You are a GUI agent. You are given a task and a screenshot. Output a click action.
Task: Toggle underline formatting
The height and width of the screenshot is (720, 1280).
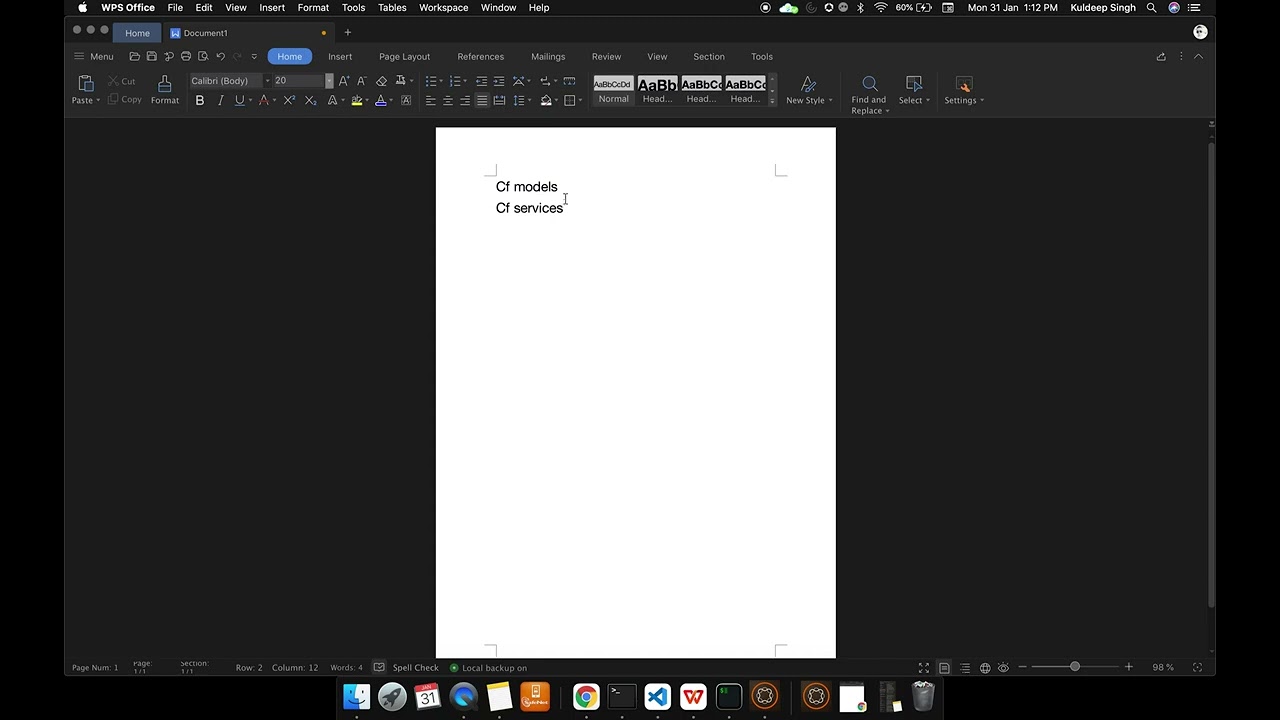(x=239, y=100)
